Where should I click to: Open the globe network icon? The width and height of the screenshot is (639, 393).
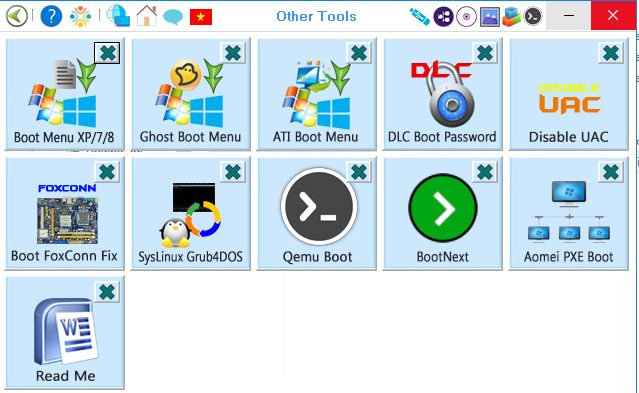[x=118, y=15]
